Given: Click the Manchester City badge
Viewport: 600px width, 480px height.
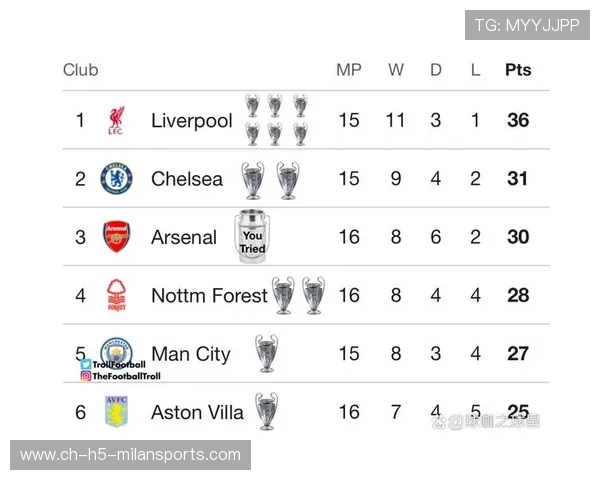Looking at the screenshot, I should click(116, 349).
